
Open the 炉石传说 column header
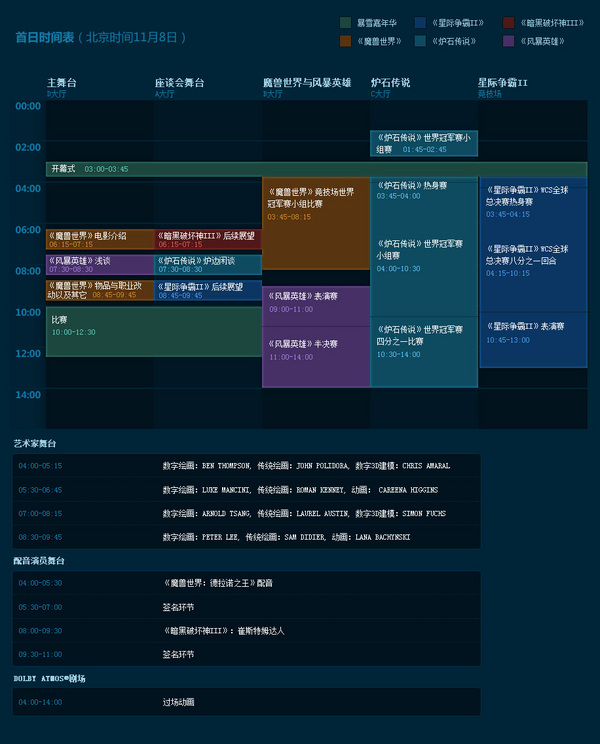(390, 83)
